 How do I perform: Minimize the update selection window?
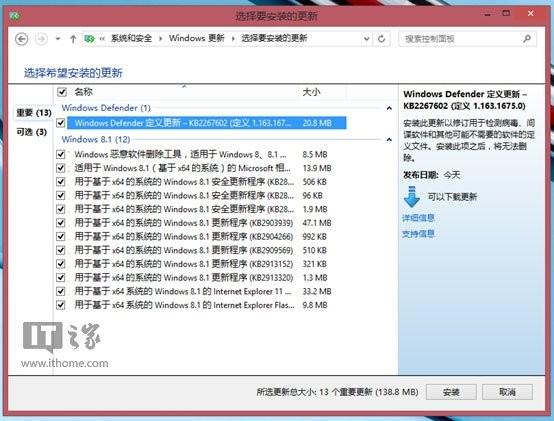coord(488,14)
